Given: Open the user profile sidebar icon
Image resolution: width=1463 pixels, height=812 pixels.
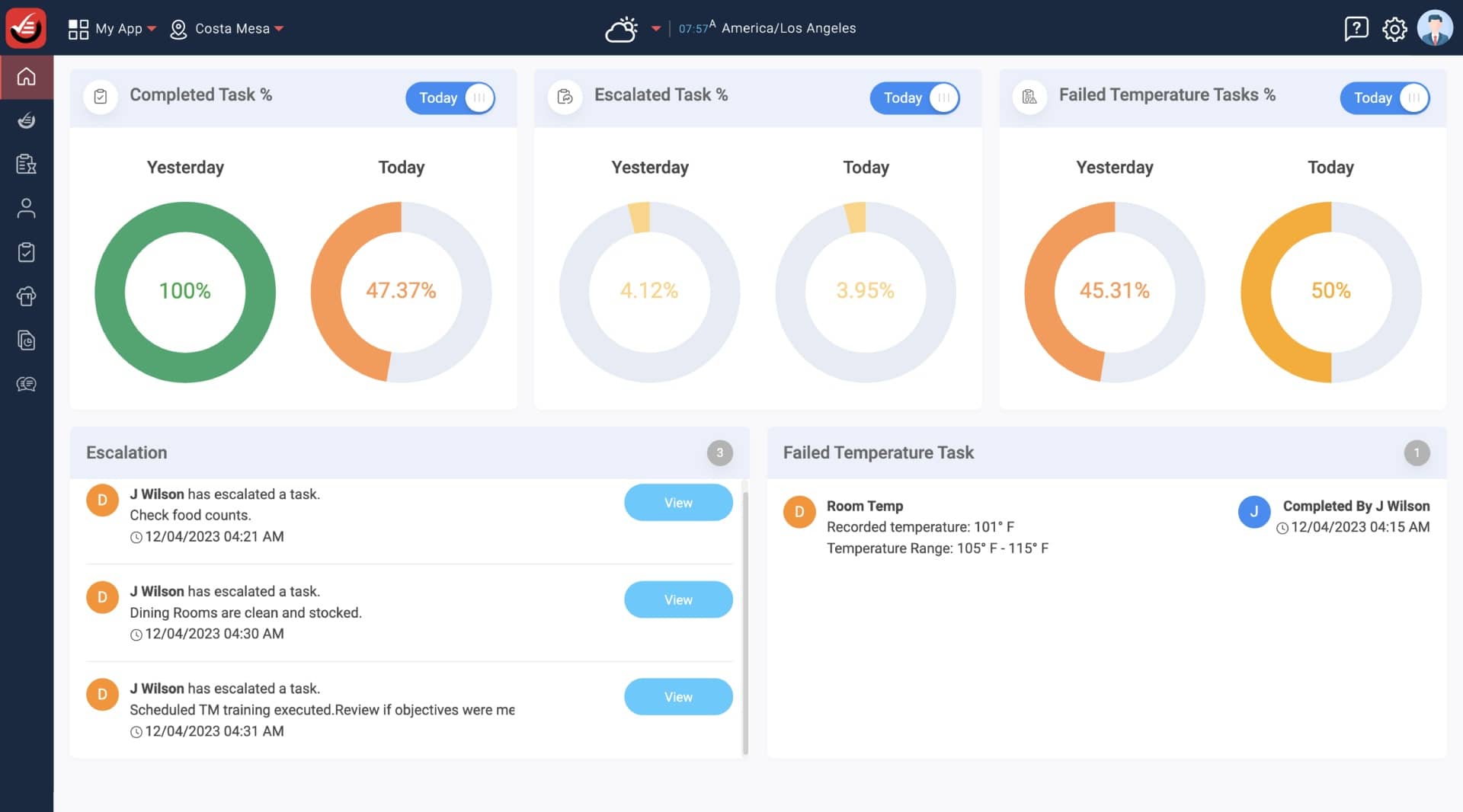Looking at the screenshot, I should (x=27, y=208).
